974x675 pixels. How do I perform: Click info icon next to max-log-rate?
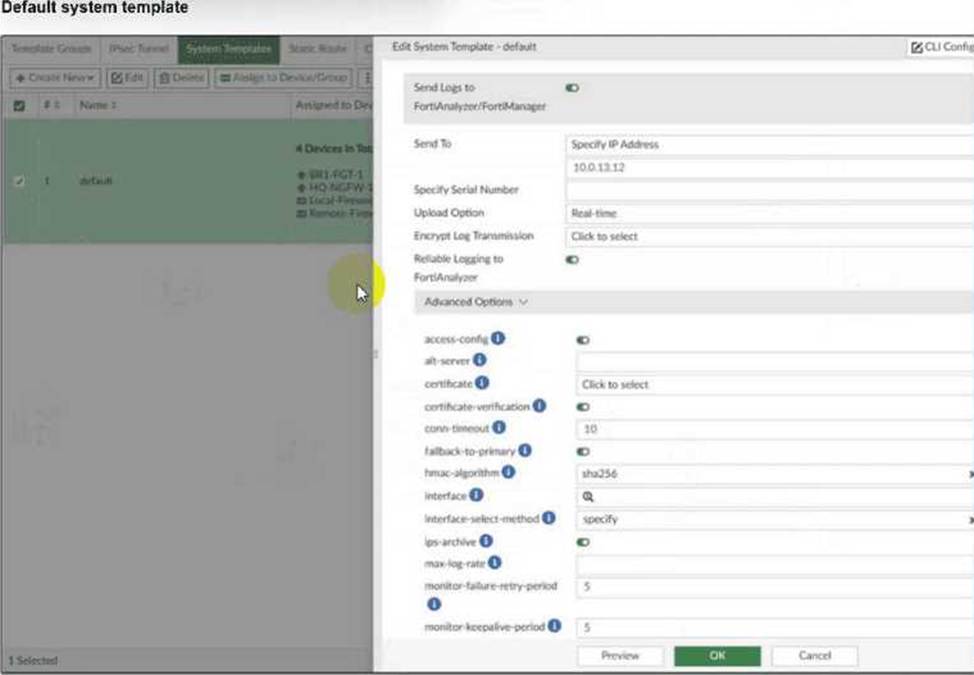click(494, 564)
